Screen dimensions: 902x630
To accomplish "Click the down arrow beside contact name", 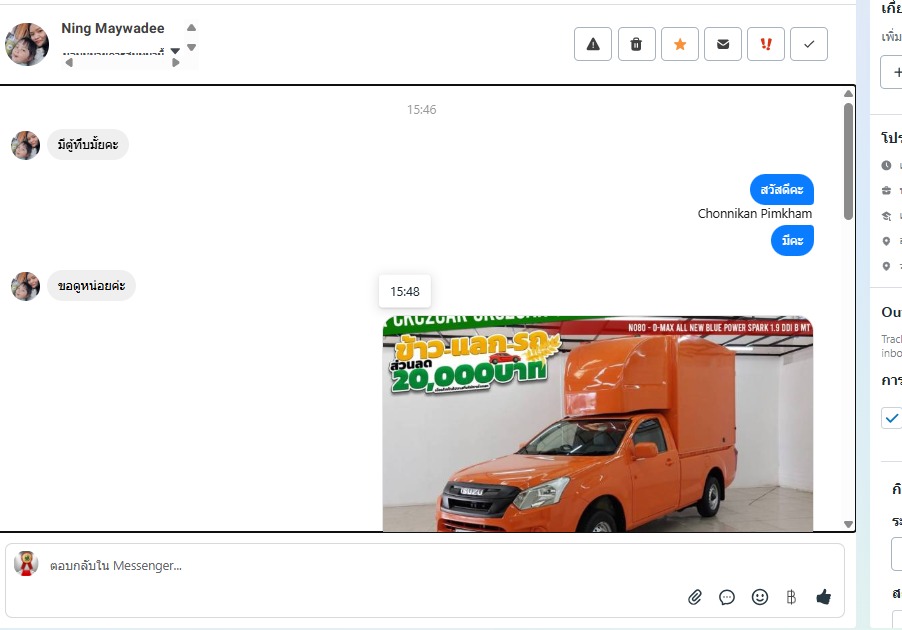I will (x=192, y=47).
